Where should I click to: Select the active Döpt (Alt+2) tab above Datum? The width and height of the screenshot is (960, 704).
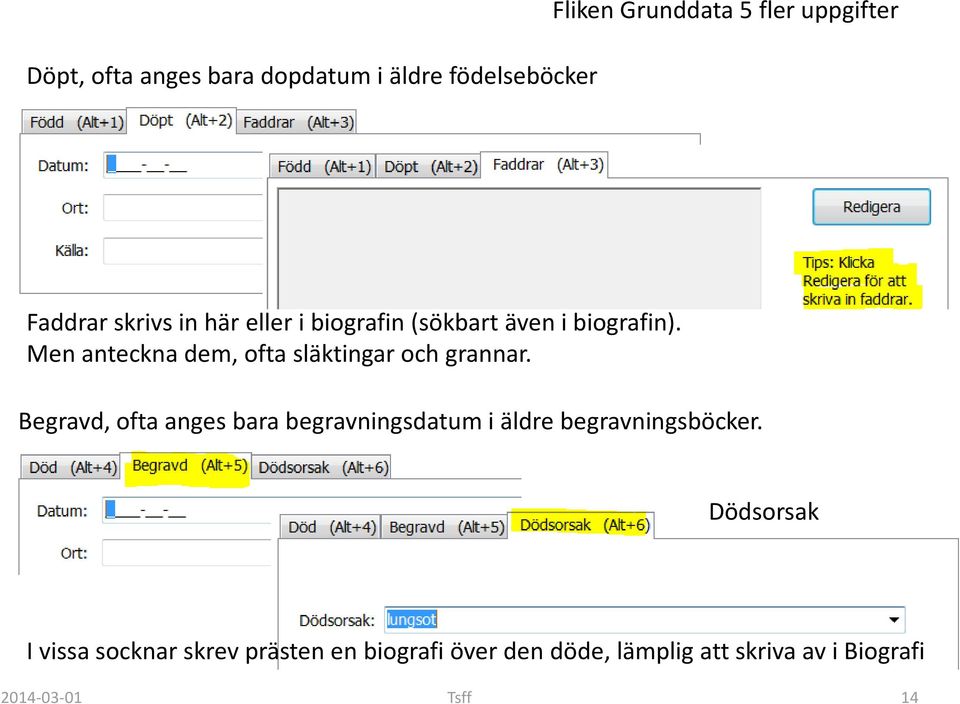pyautogui.click(x=182, y=121)
